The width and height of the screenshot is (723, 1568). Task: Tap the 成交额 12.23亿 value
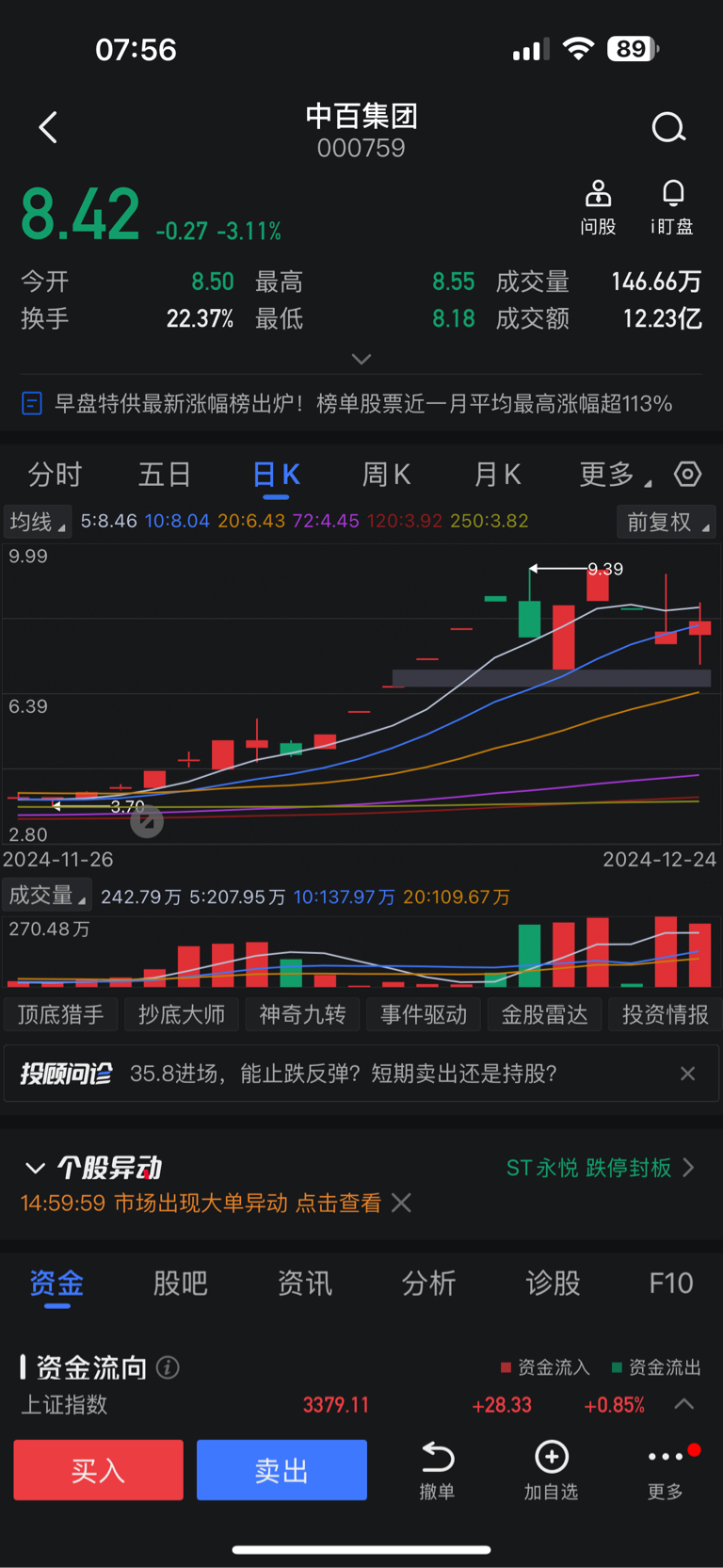[663, 318]
